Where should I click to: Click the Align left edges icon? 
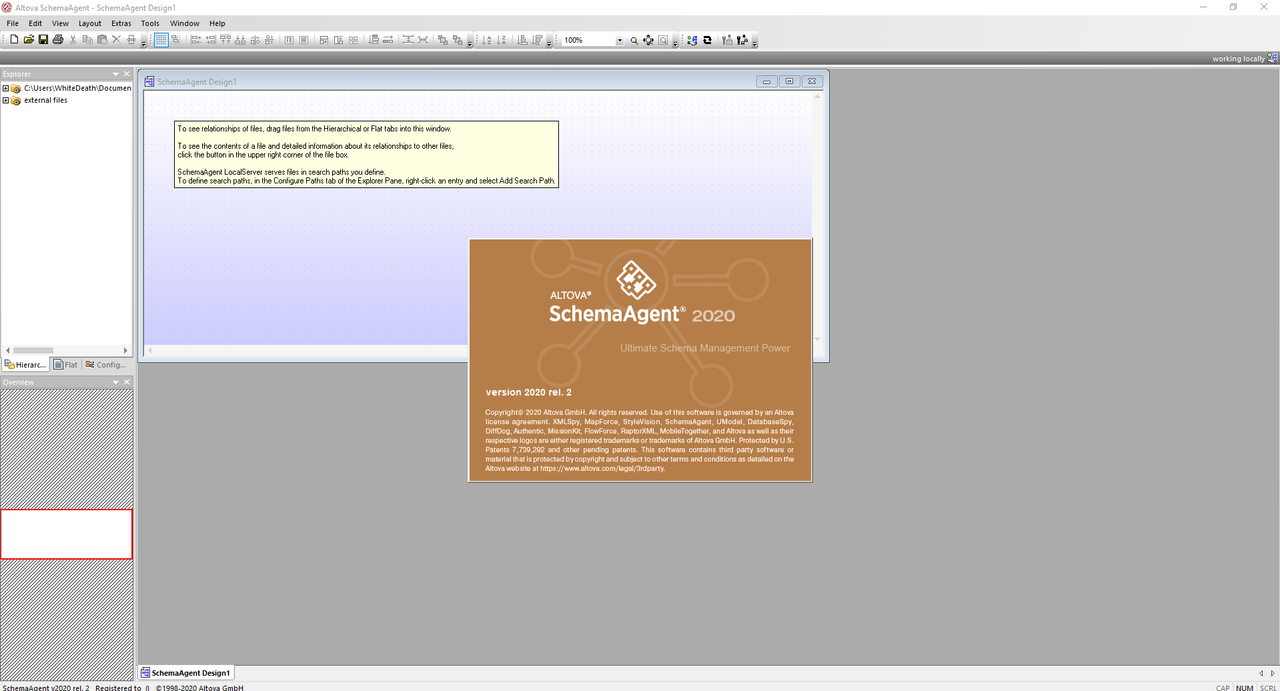pyautogui.click(x=196, y=40)
